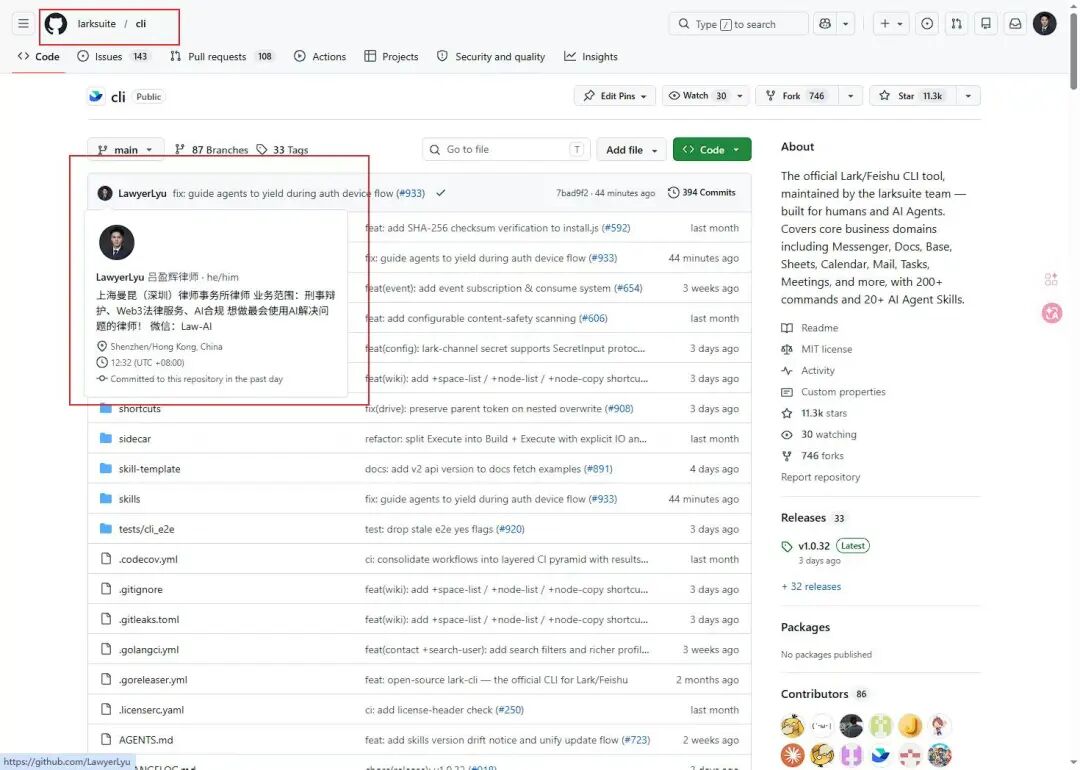Click the 7bad9f2 commit hash
The width and height of the screenshot is (1080, 770).
(x=572, y=193)
